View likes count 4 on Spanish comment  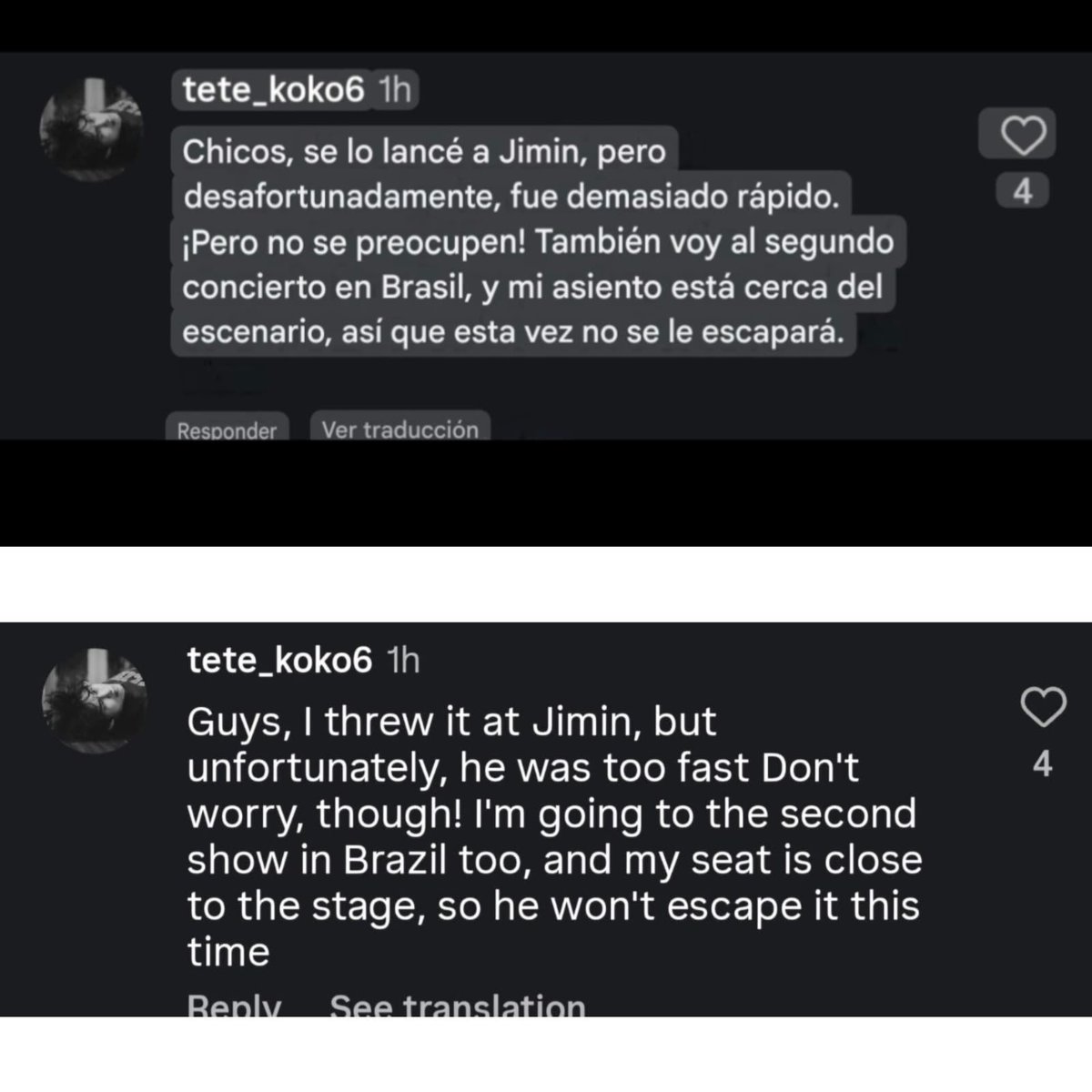1023,192
